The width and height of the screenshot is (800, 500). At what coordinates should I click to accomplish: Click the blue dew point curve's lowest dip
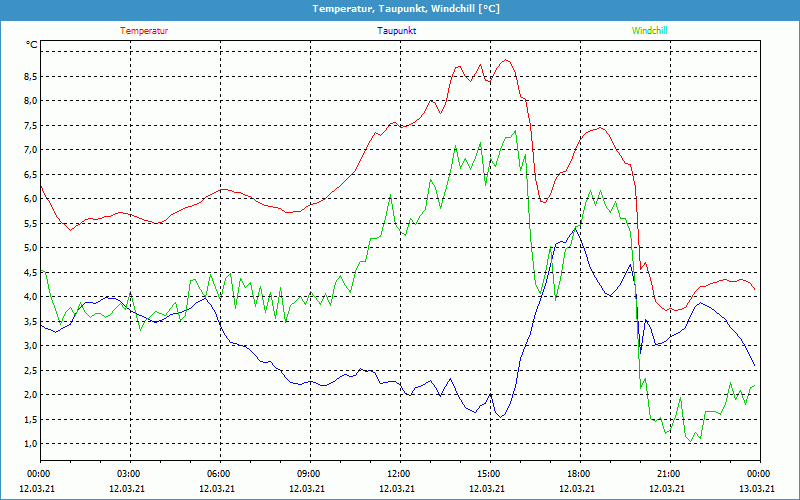pos(500,416)
